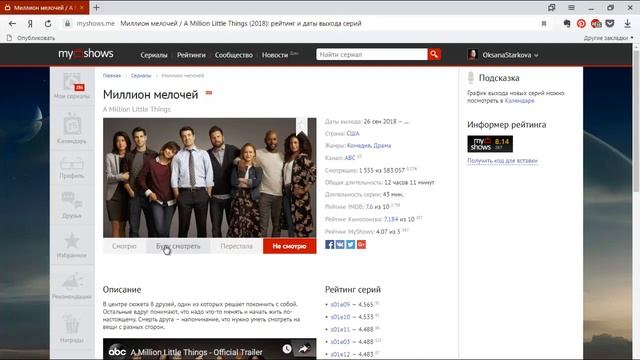The width and height of the screenshot is (640, 360).
Task: Go back with the browser back arrow
Action: point(12,24)
